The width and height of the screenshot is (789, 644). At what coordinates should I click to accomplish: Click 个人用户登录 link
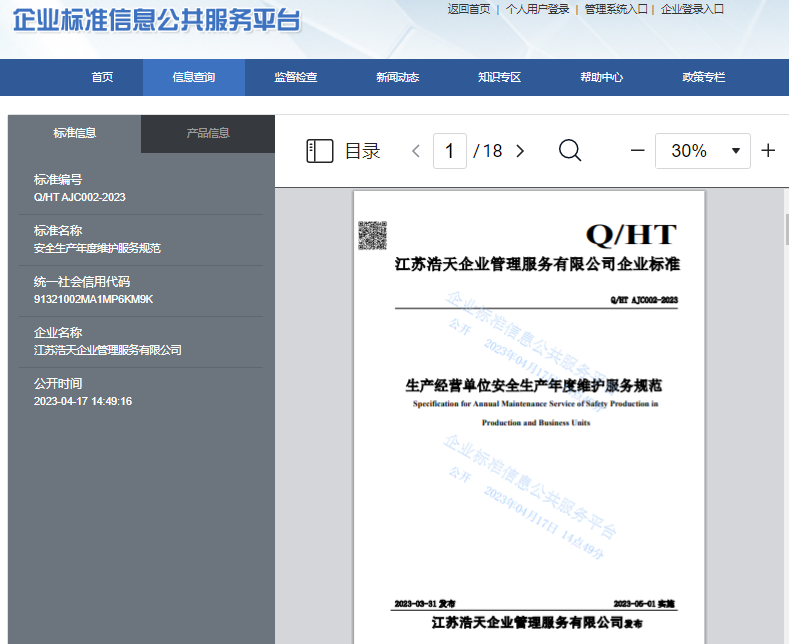point(537,9)
